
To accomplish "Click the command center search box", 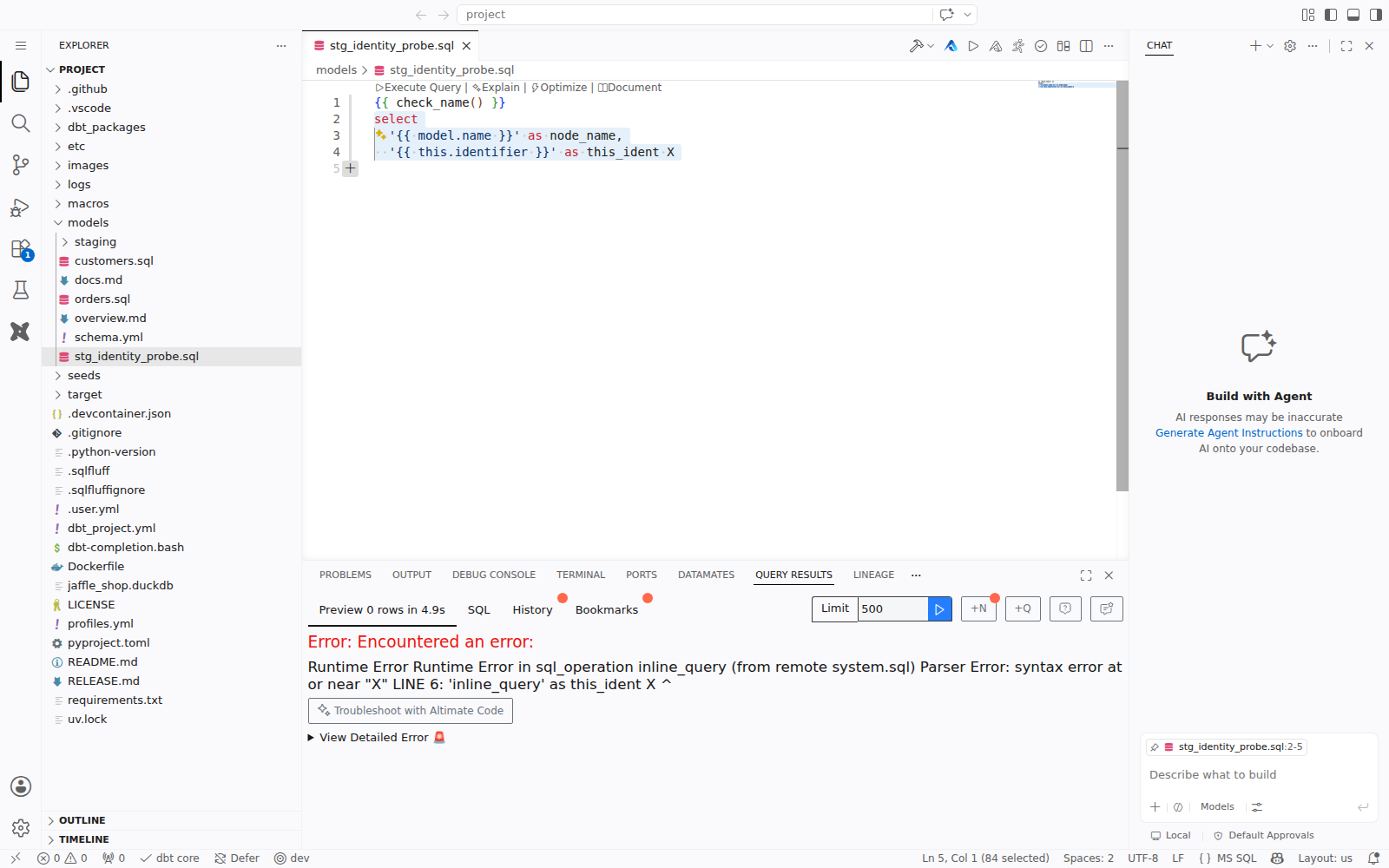I will pyautogui.click(x=694, y=15).
